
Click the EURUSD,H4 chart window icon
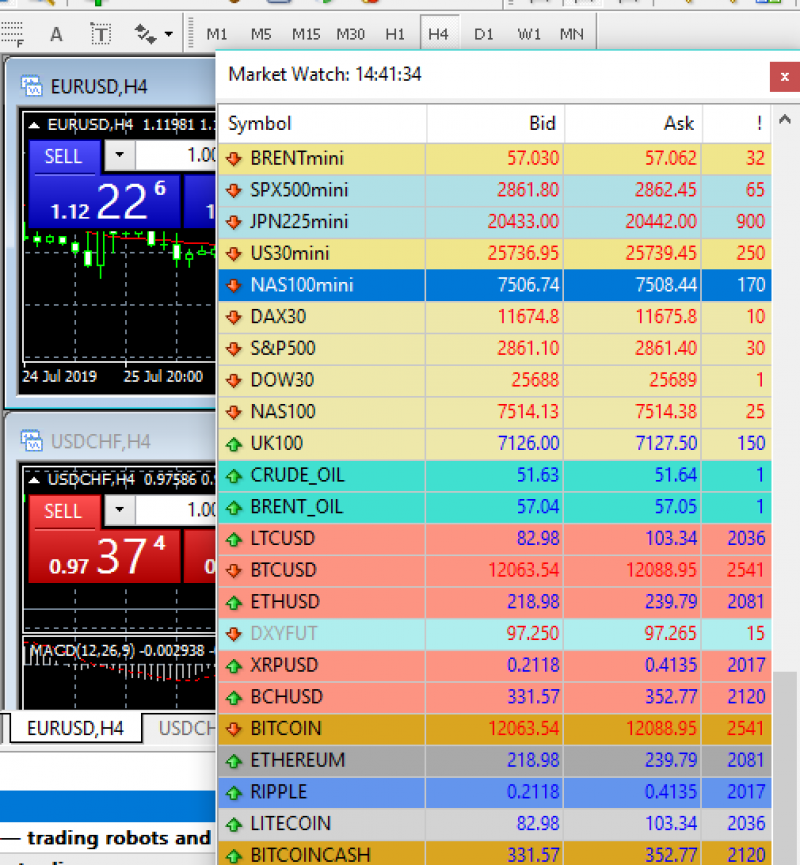[31, 86]
